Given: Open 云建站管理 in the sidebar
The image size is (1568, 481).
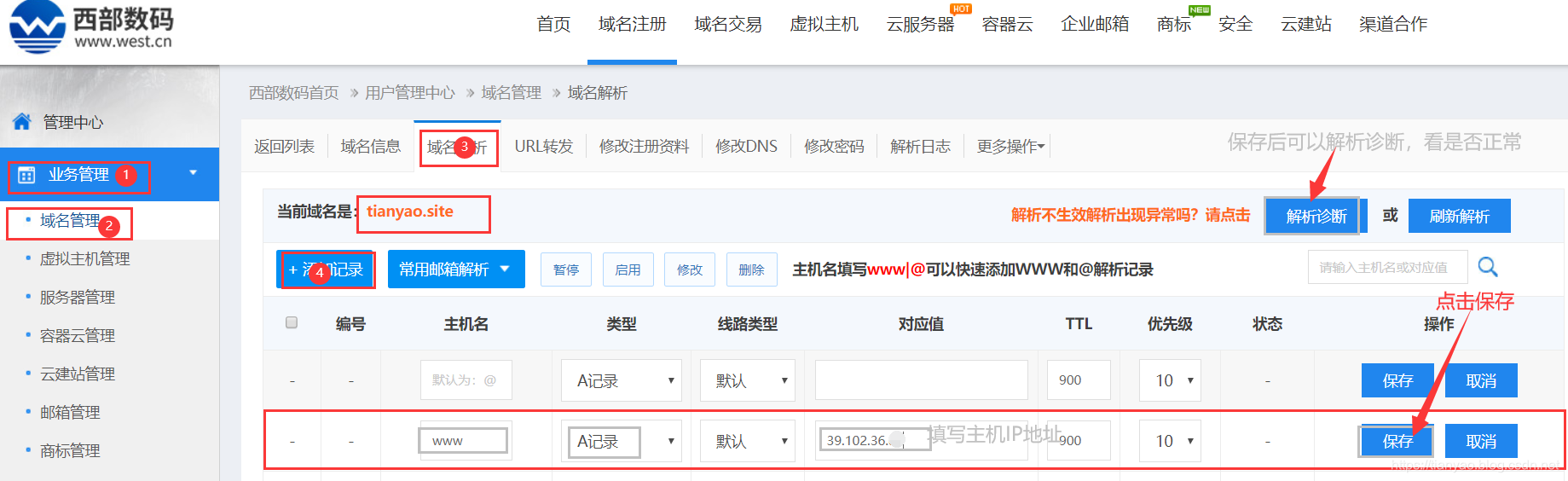Looking at the screenshot, I should pos(78,374).
